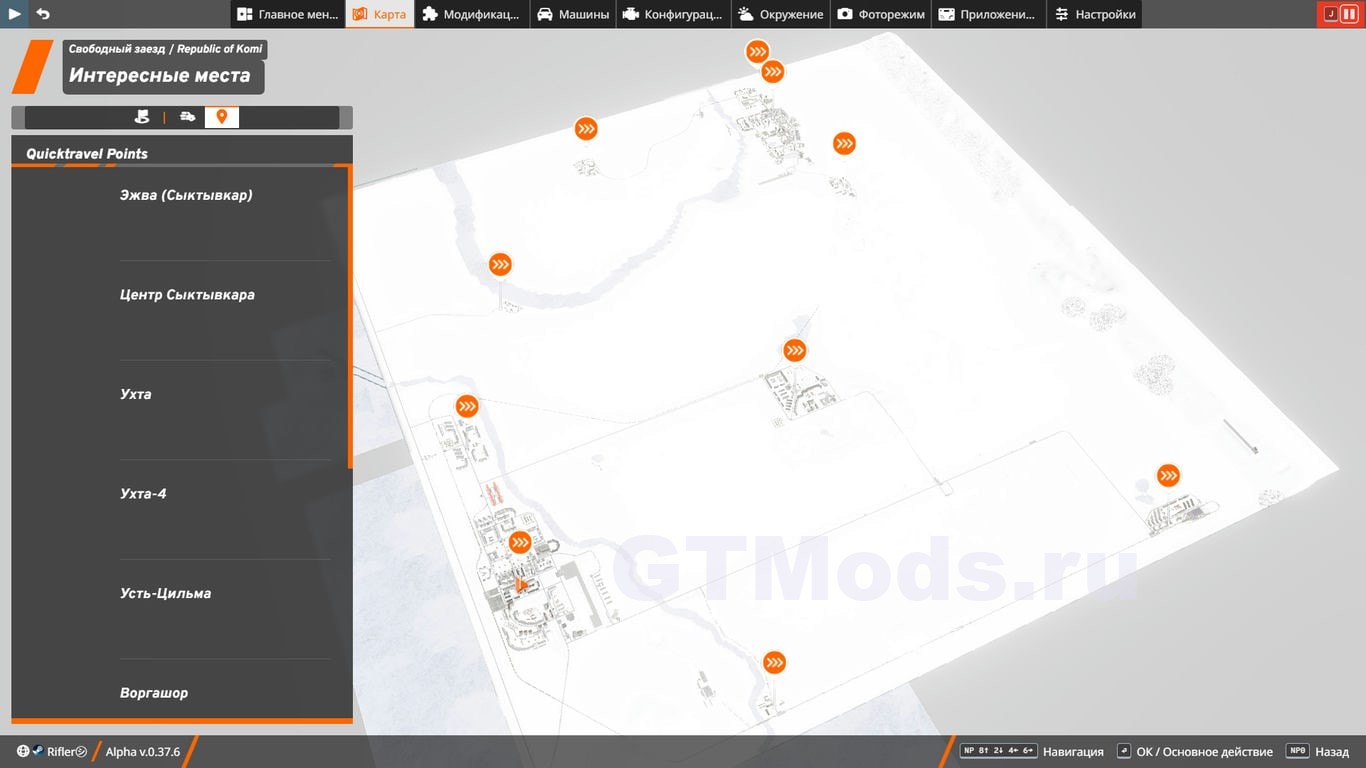The height and width of the screenshot is (768, 1366).
Task: Select the delivery truck filter icon
Action: (x=187, y=117)
